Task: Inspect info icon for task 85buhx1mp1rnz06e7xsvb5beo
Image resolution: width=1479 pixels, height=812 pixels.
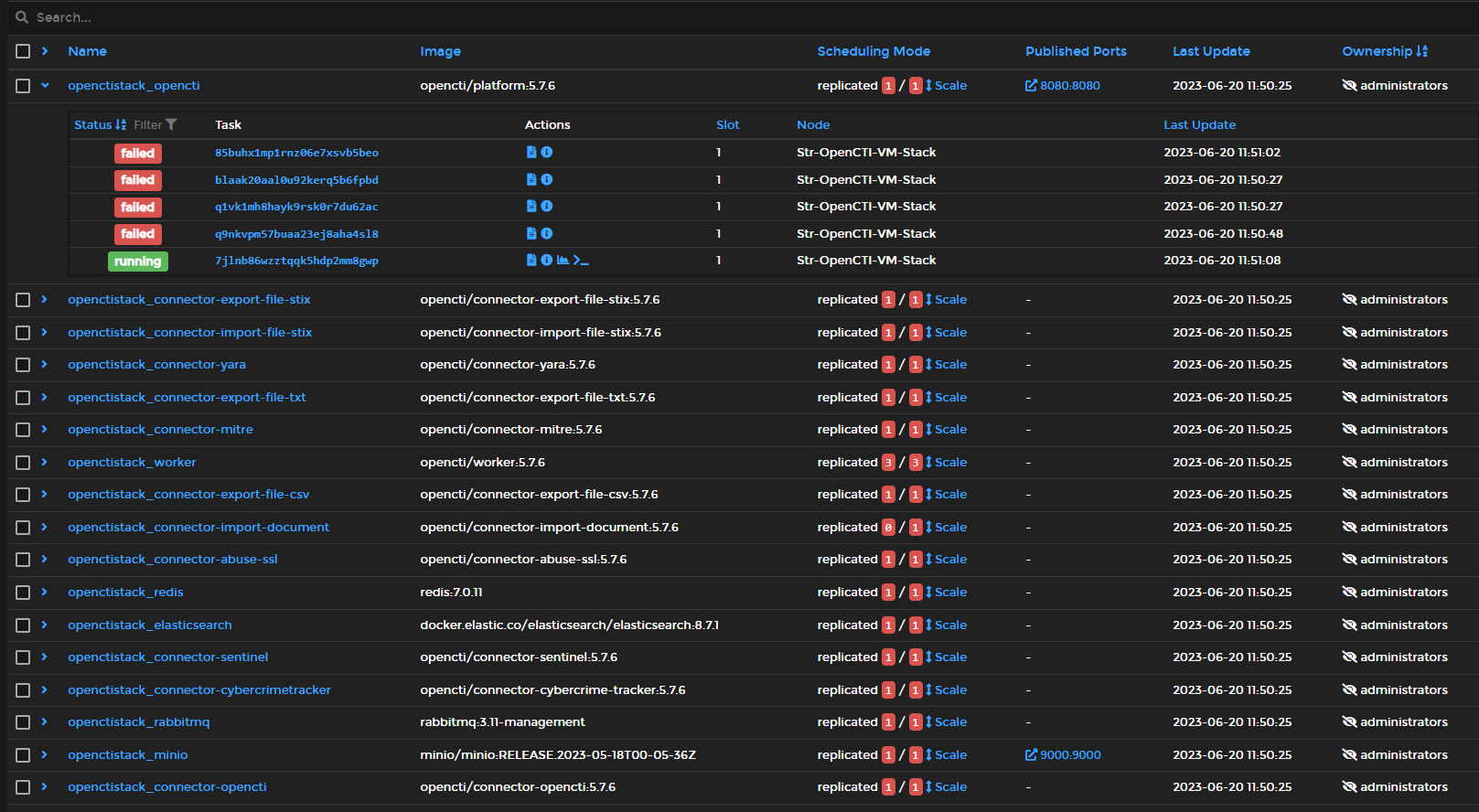Action: (547, 153)
